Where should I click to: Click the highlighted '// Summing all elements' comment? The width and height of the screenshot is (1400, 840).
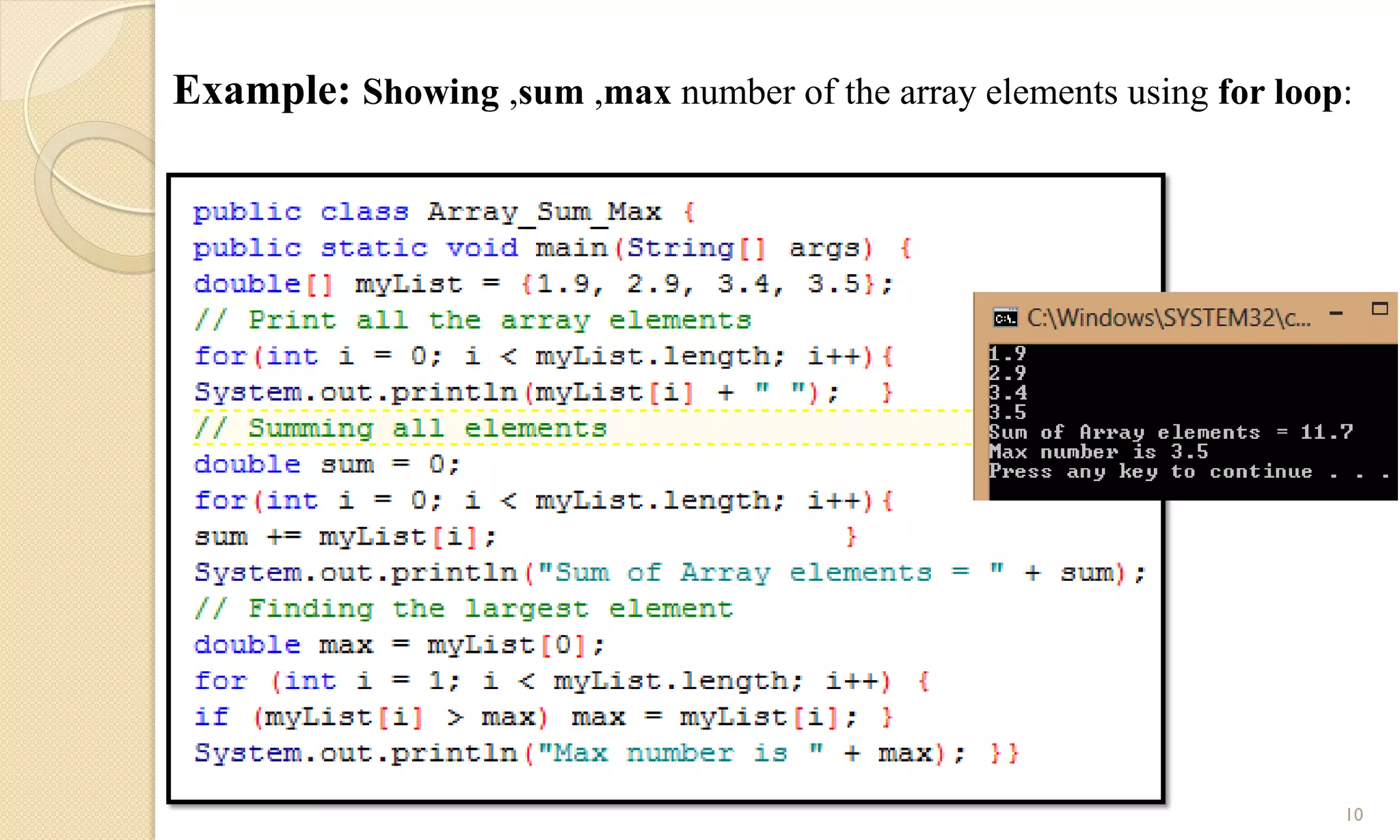coord(401,429)
